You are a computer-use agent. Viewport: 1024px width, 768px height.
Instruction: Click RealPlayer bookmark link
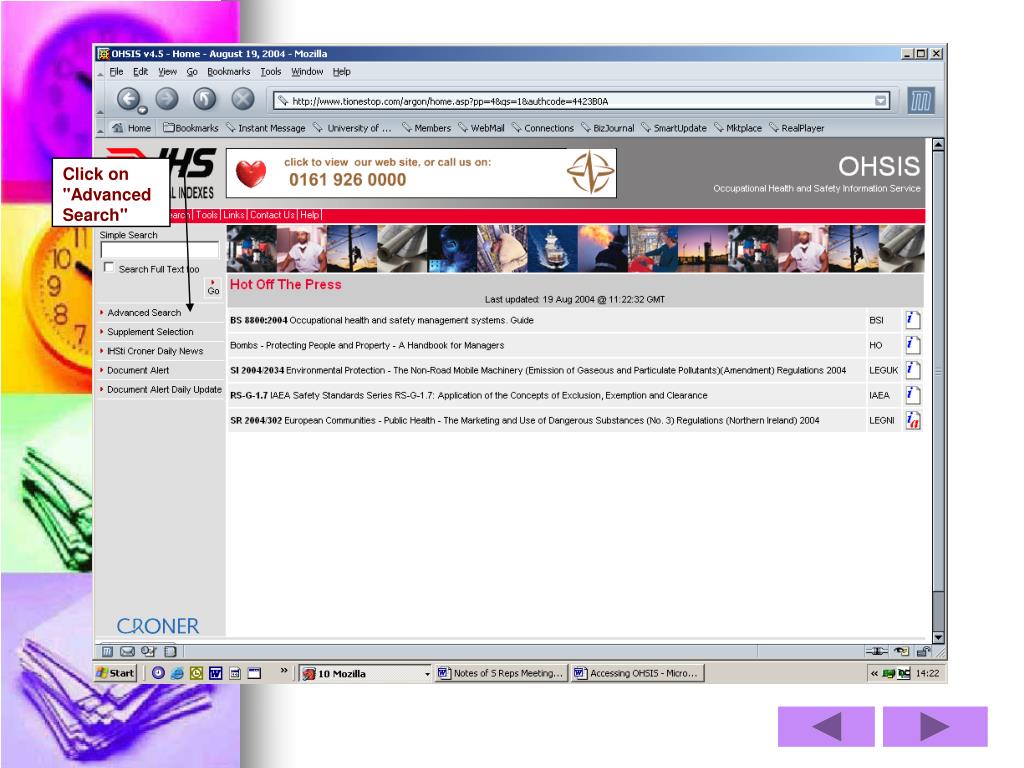click(796, 128)
